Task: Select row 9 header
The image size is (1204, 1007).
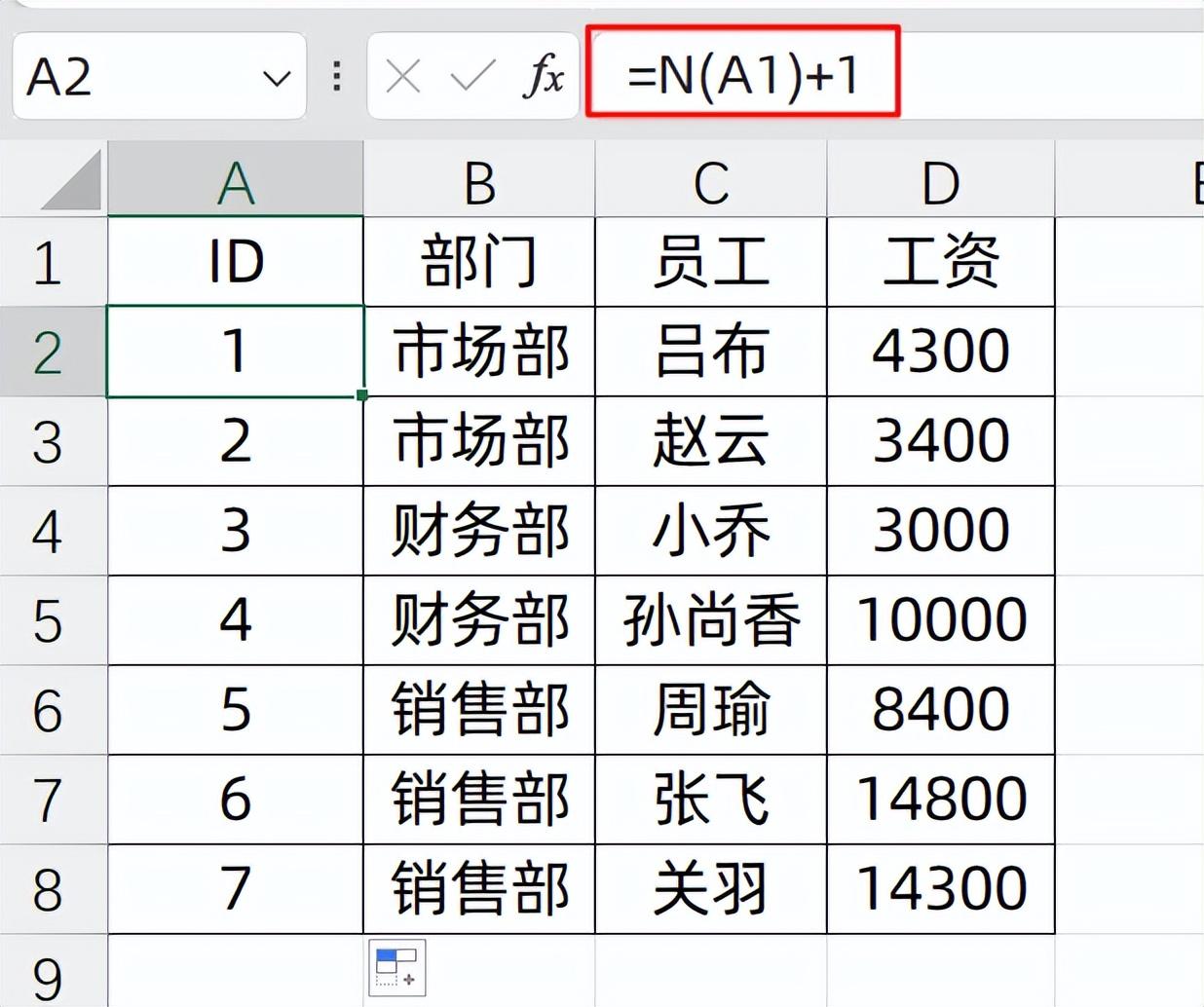Action: click(x=53, y=972)
